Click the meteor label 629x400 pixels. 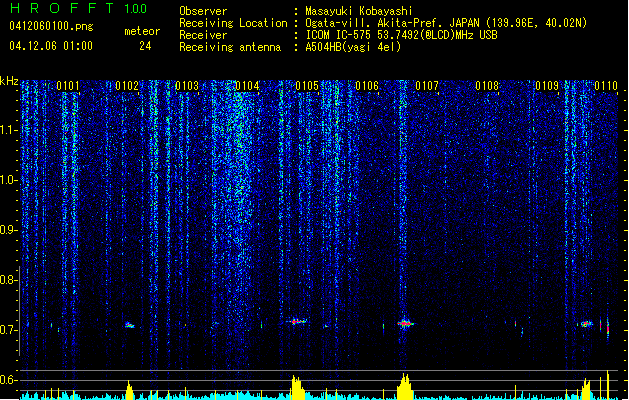pyautogui.click(x=142, y=31)
